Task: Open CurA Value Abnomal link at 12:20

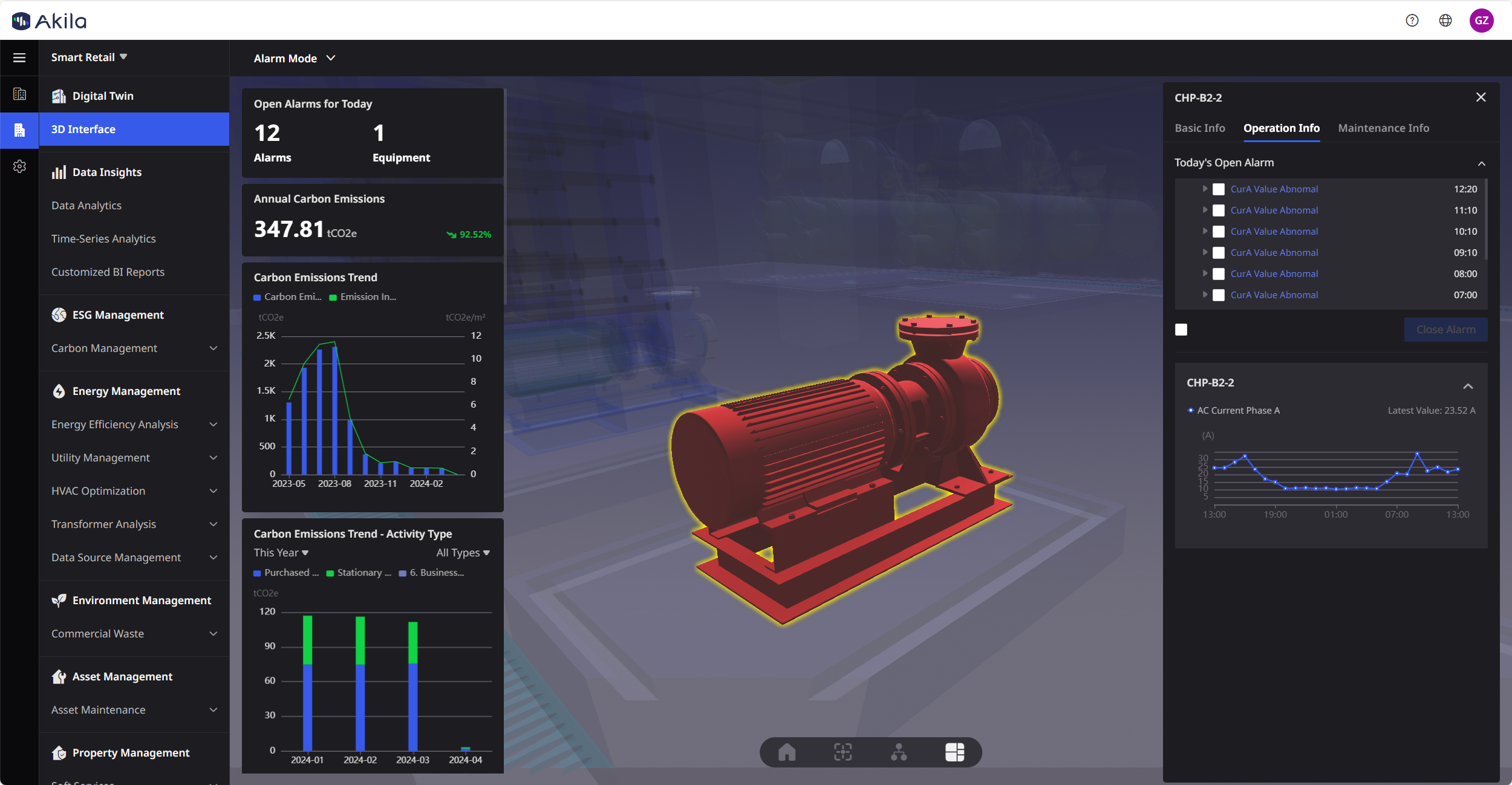Action: pyautogui.click(x=1274, y=189)
